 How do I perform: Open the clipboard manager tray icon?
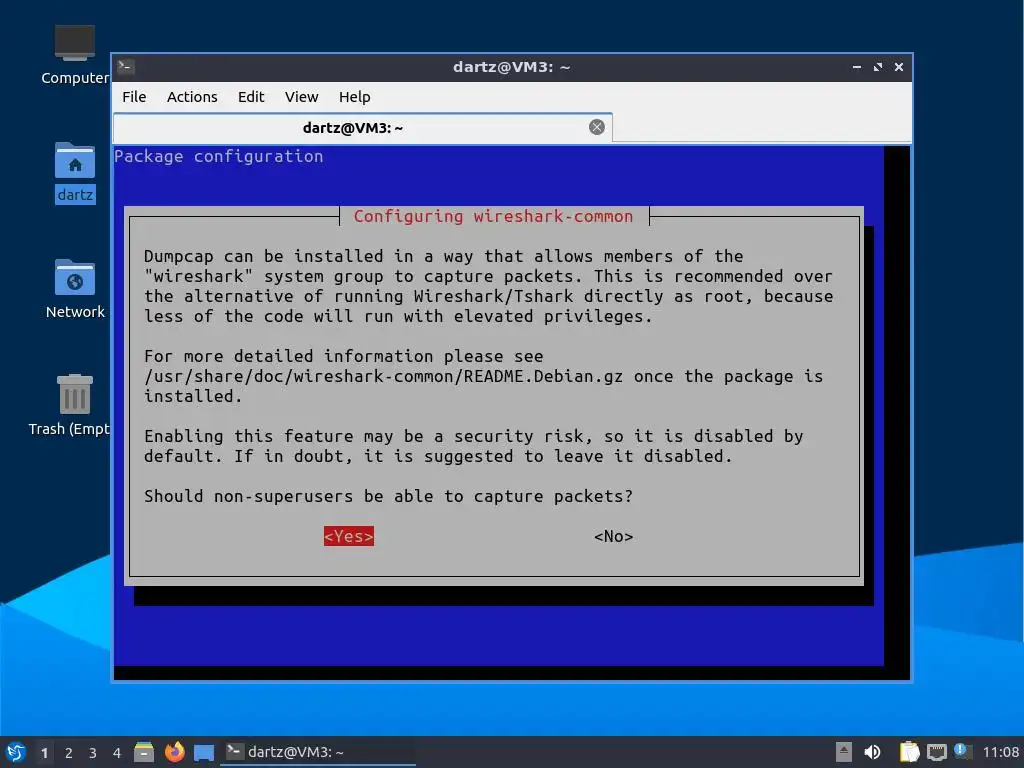[x=909, y=752]
